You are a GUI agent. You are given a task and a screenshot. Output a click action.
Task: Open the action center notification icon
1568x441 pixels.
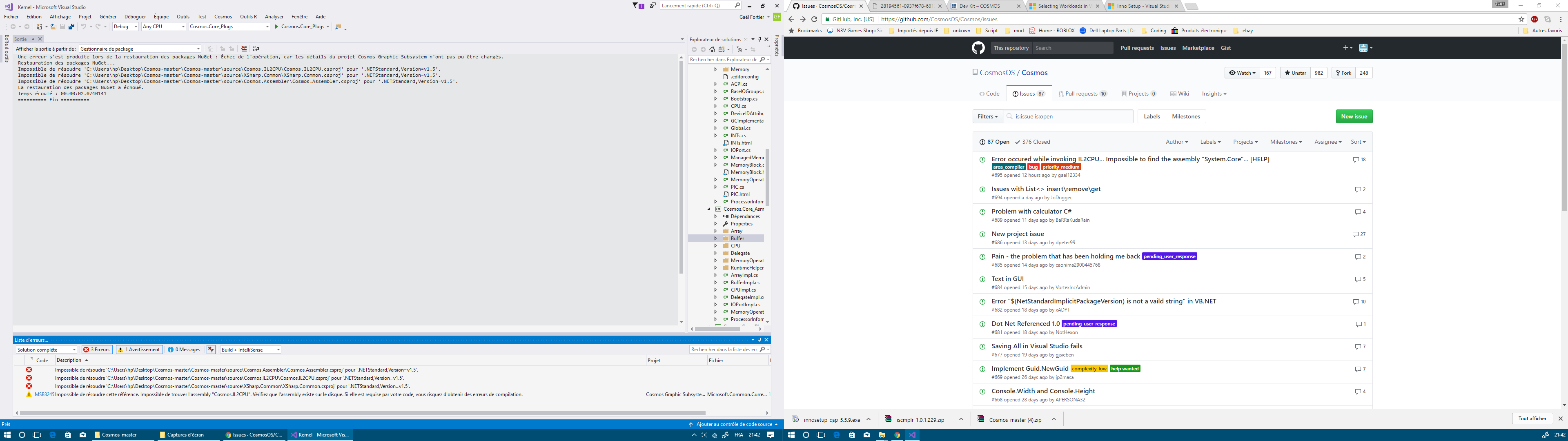click(x=771, y=435)
